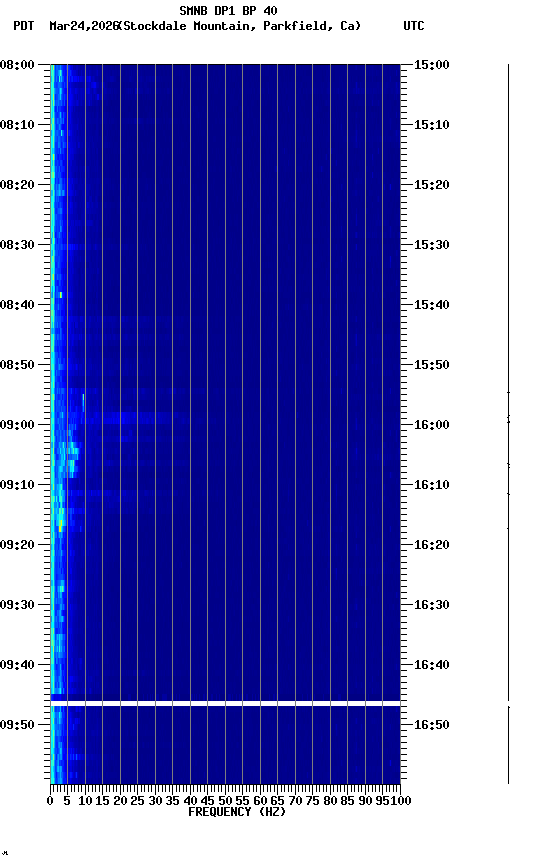Click the UTC timezone label
This screenshot has width=552, height=864.
[x=414, y=26]
